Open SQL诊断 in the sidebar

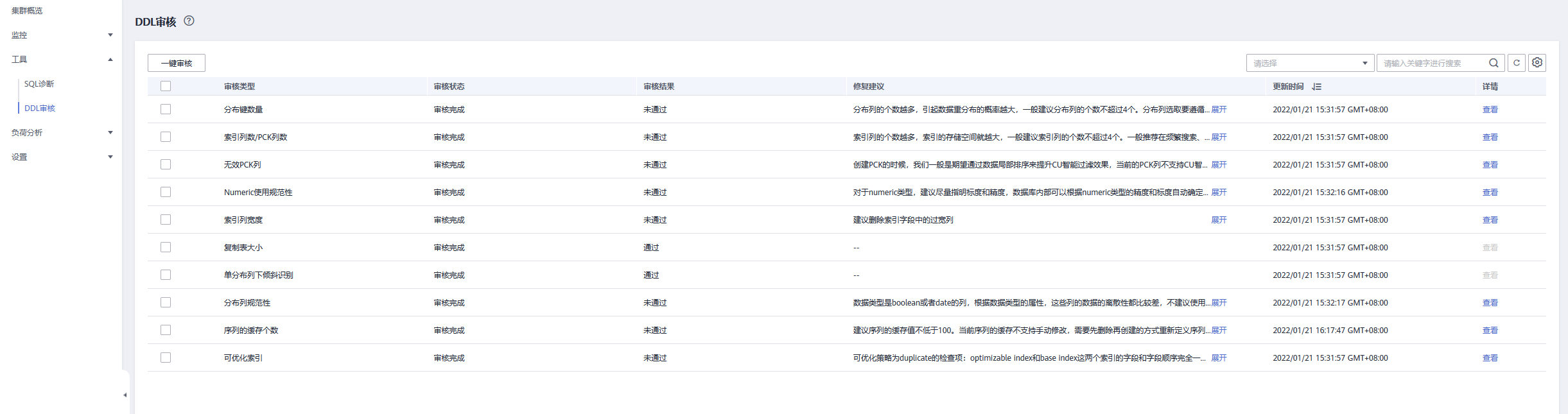[39, 84]
